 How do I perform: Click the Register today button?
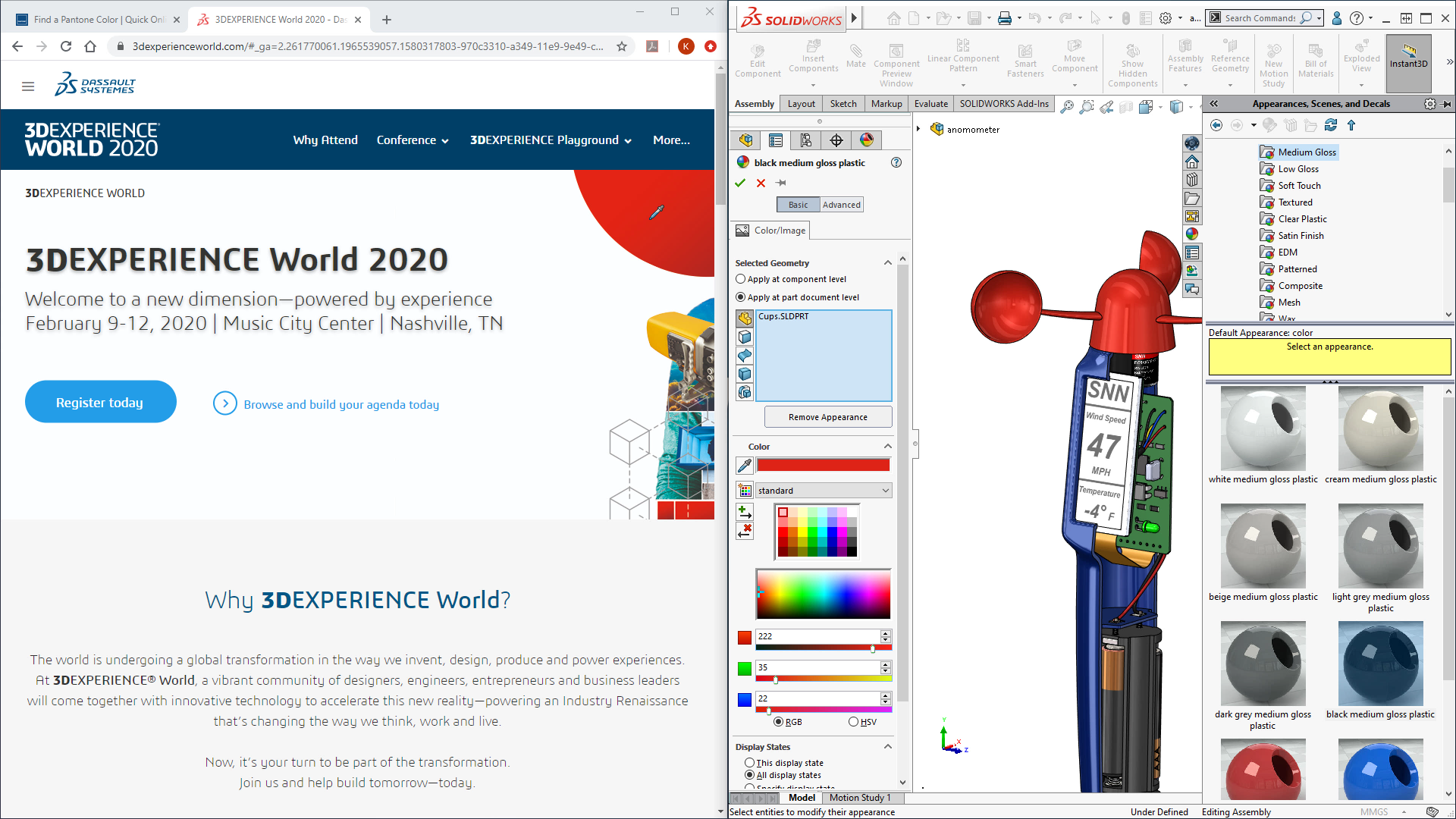tap(100, 402)
